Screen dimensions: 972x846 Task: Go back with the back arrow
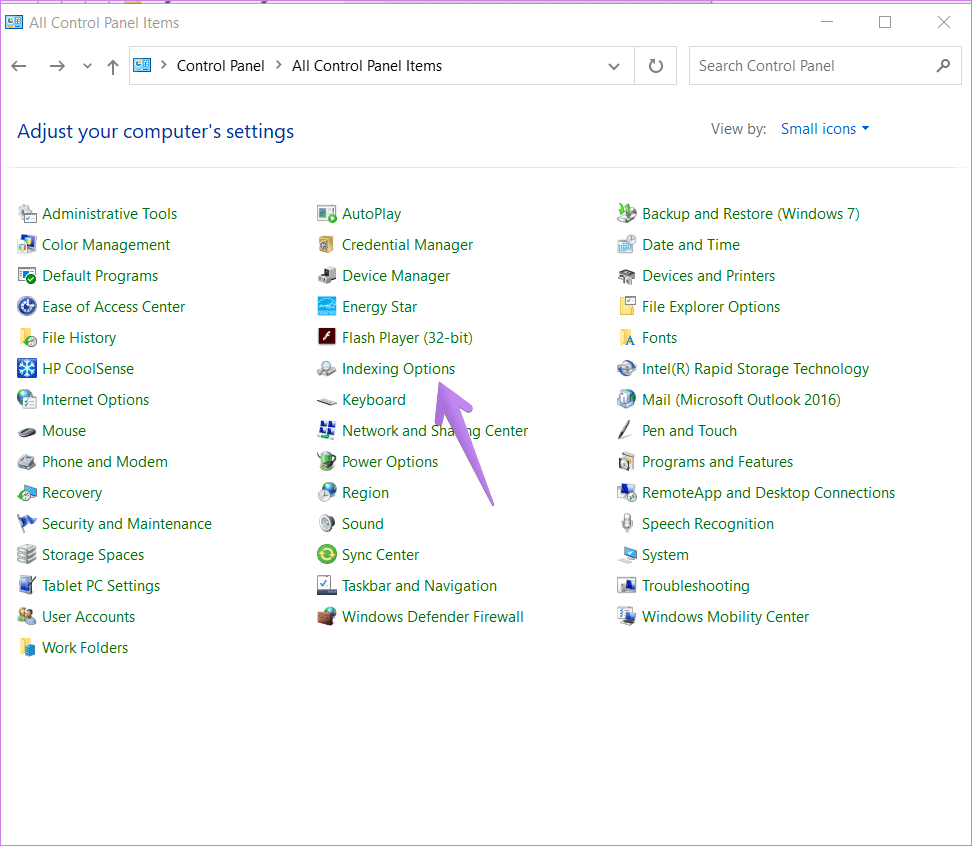click(19, 66)
